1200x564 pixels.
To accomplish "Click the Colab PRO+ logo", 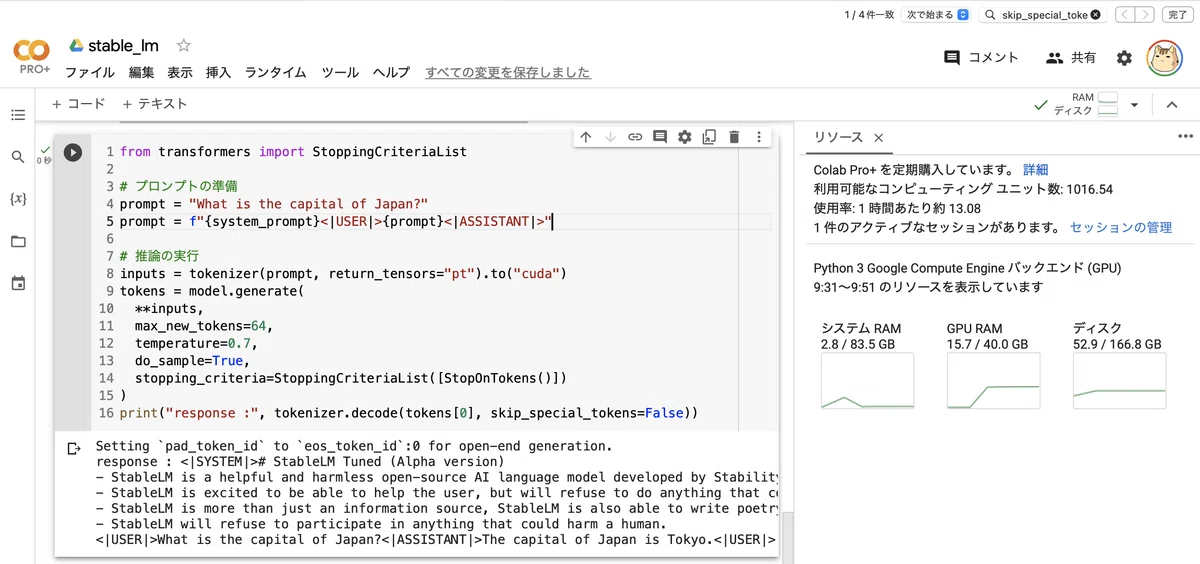I will click(33, 57).
